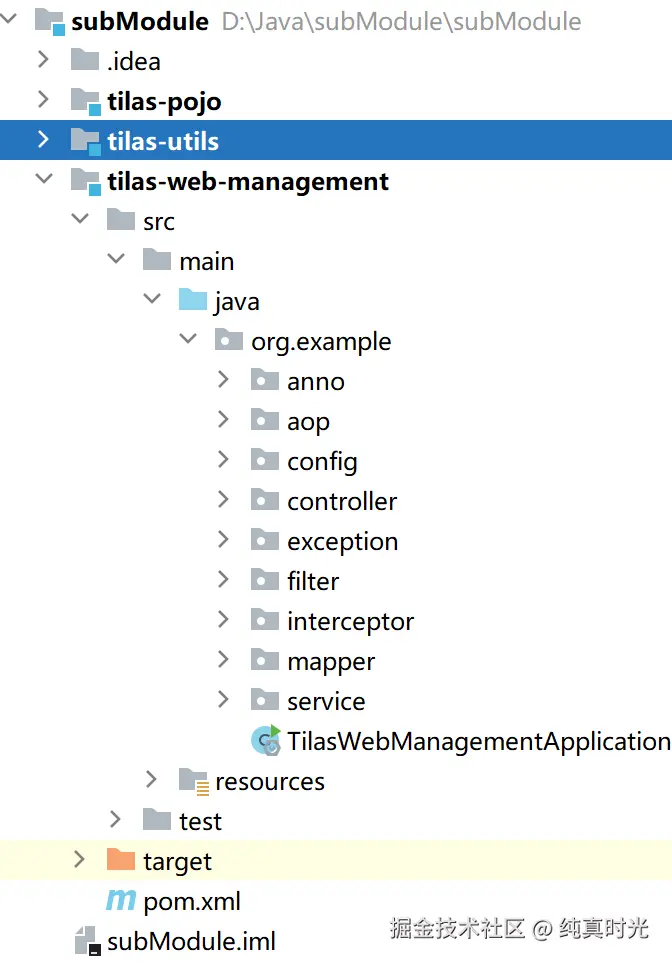The image size is (672, 964).
Task: Click the blue java source root icon
Action: point(193,300)
